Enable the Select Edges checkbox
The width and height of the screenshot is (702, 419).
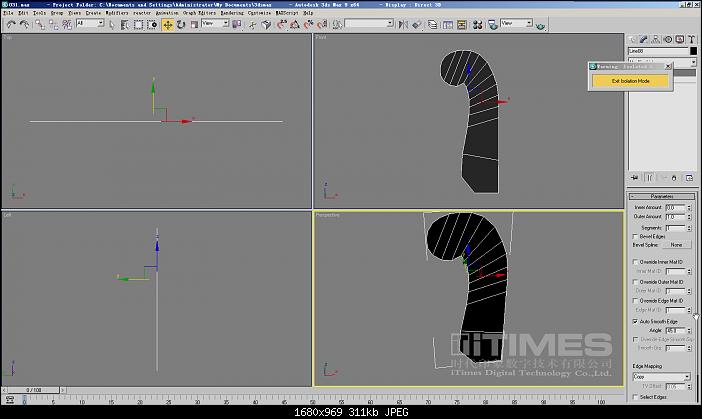click(635, 397)
